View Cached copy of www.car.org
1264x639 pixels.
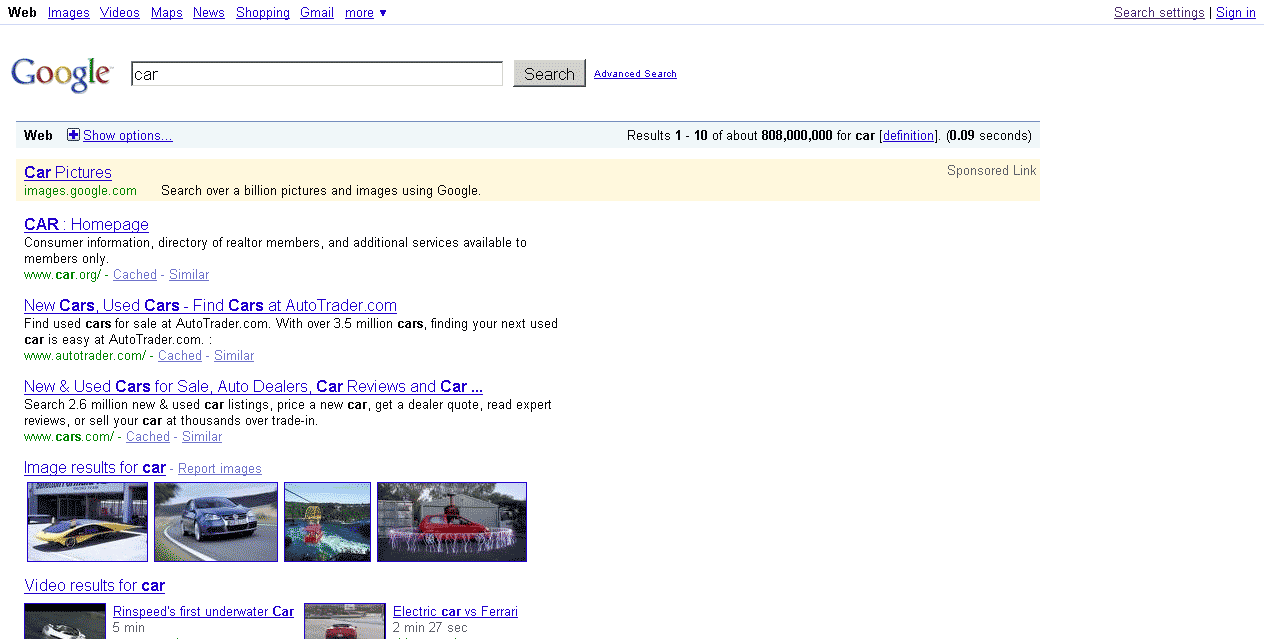point(135,275)
